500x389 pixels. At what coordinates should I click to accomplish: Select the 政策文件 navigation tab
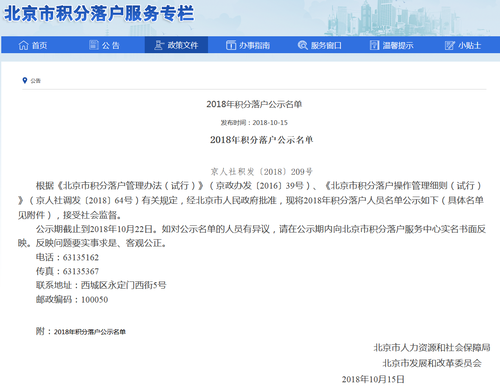point(176,45)
